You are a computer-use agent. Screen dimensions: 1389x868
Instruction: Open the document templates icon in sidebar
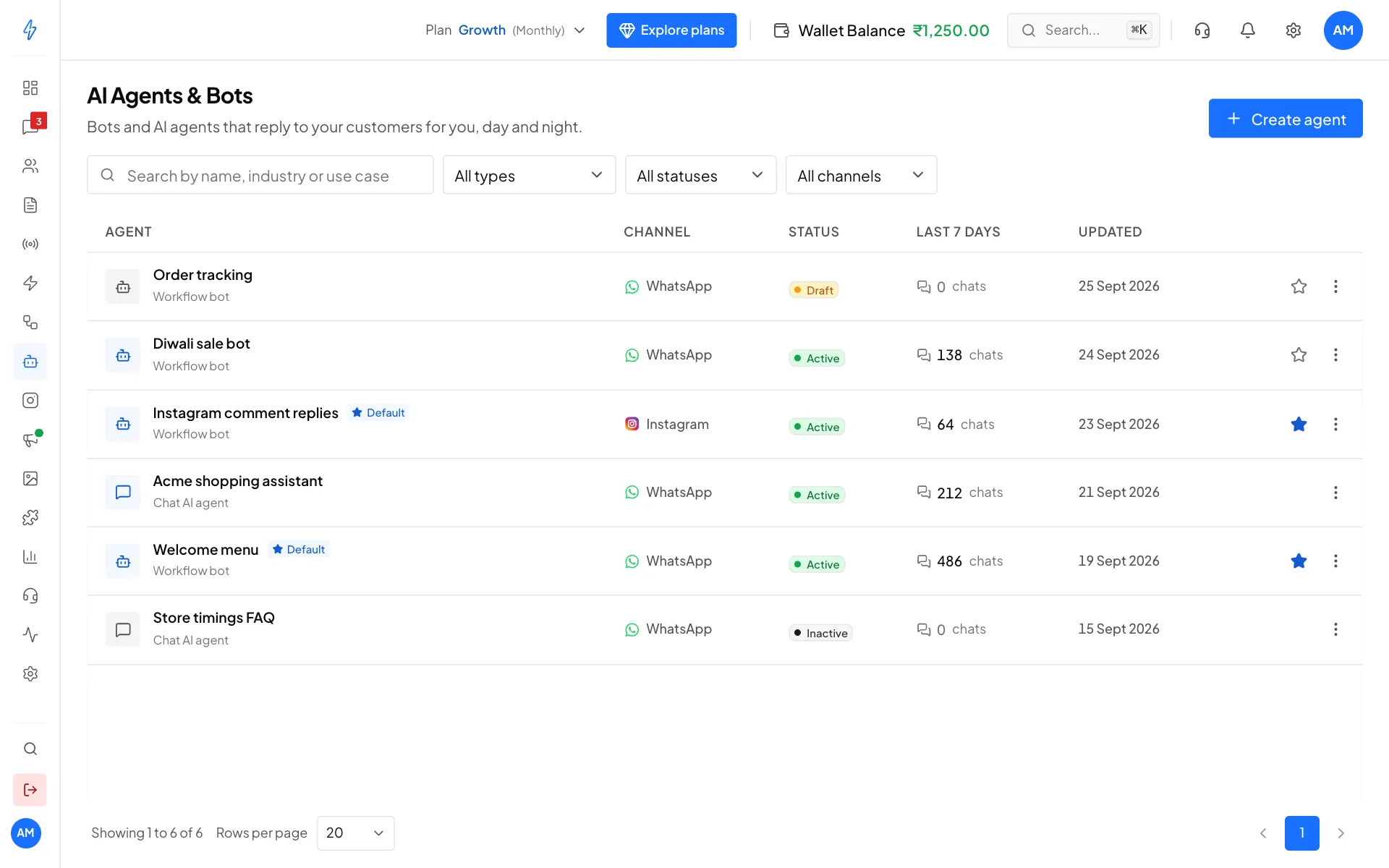point(30,205)
